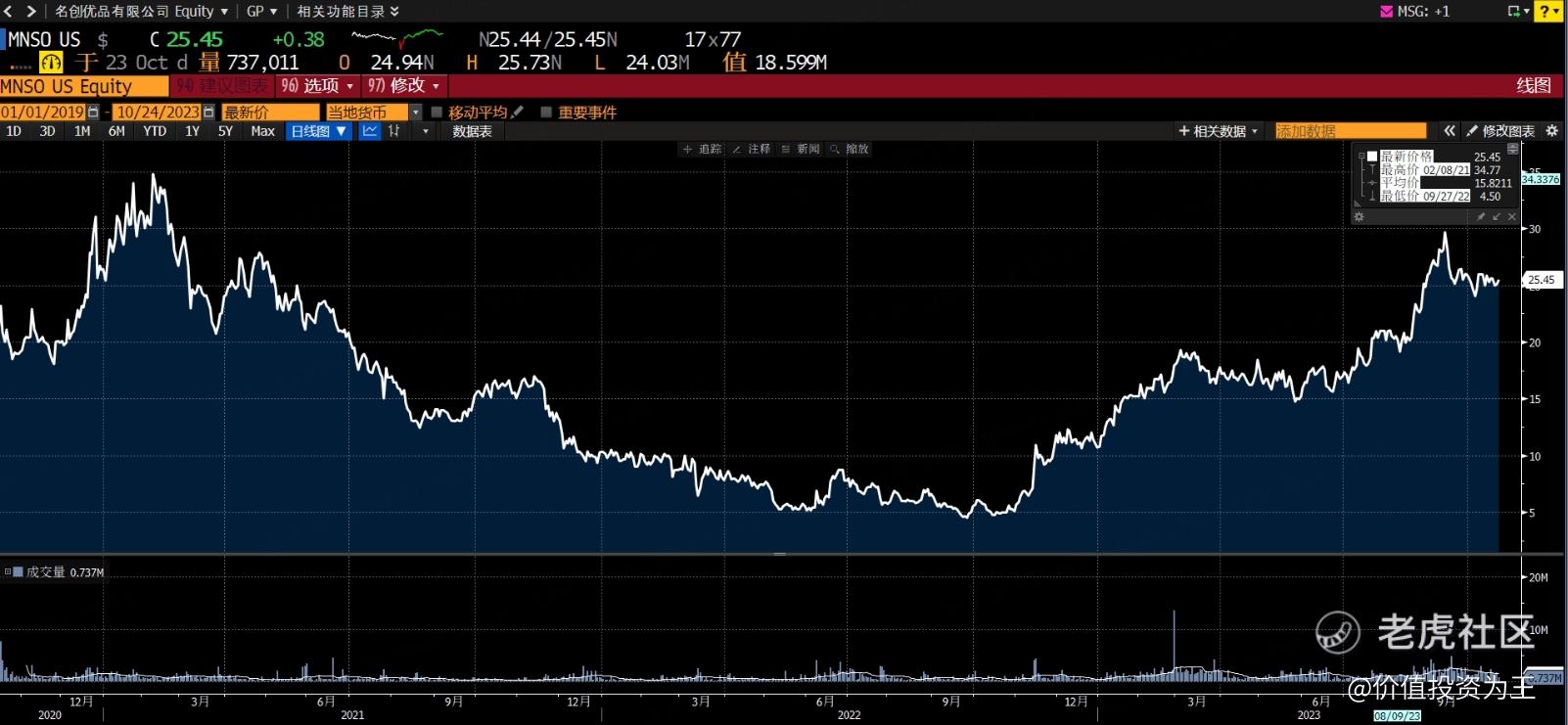Click the end date field 10/24/2023
1568x725 pixels.
pyautogui.click(x=158, y=113)
